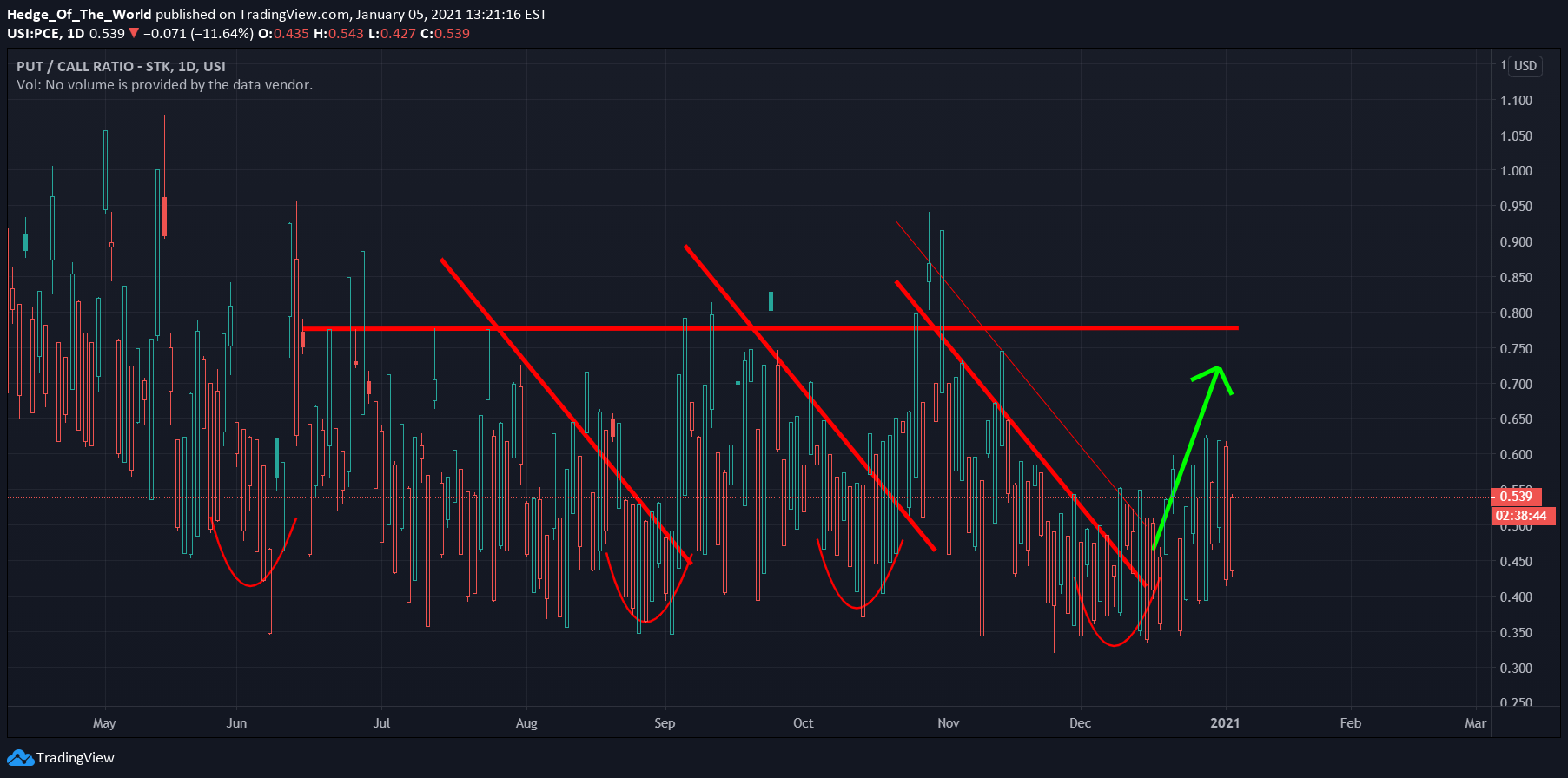The height and width of the screenshot is (778, 1568).
Task: Click the O:0.435 open value
Action: (283, 34)
